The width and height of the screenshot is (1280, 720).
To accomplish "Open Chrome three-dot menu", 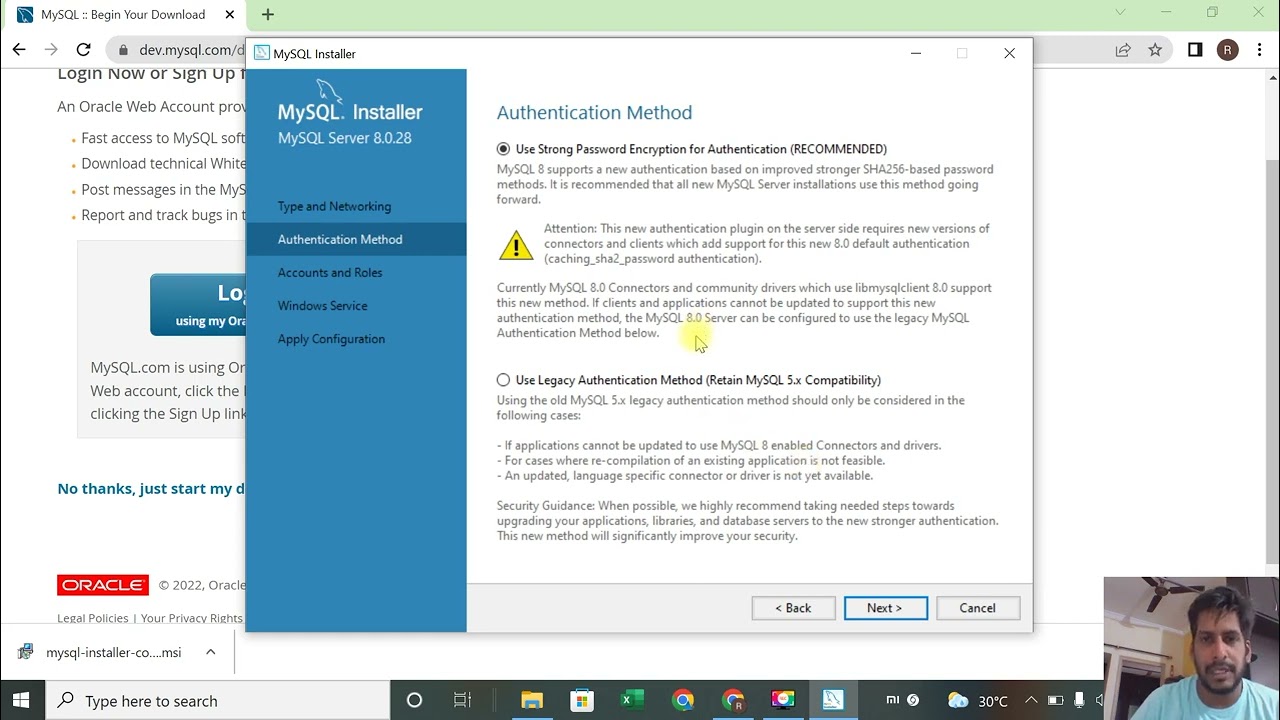I will (x=1259, y=49).
